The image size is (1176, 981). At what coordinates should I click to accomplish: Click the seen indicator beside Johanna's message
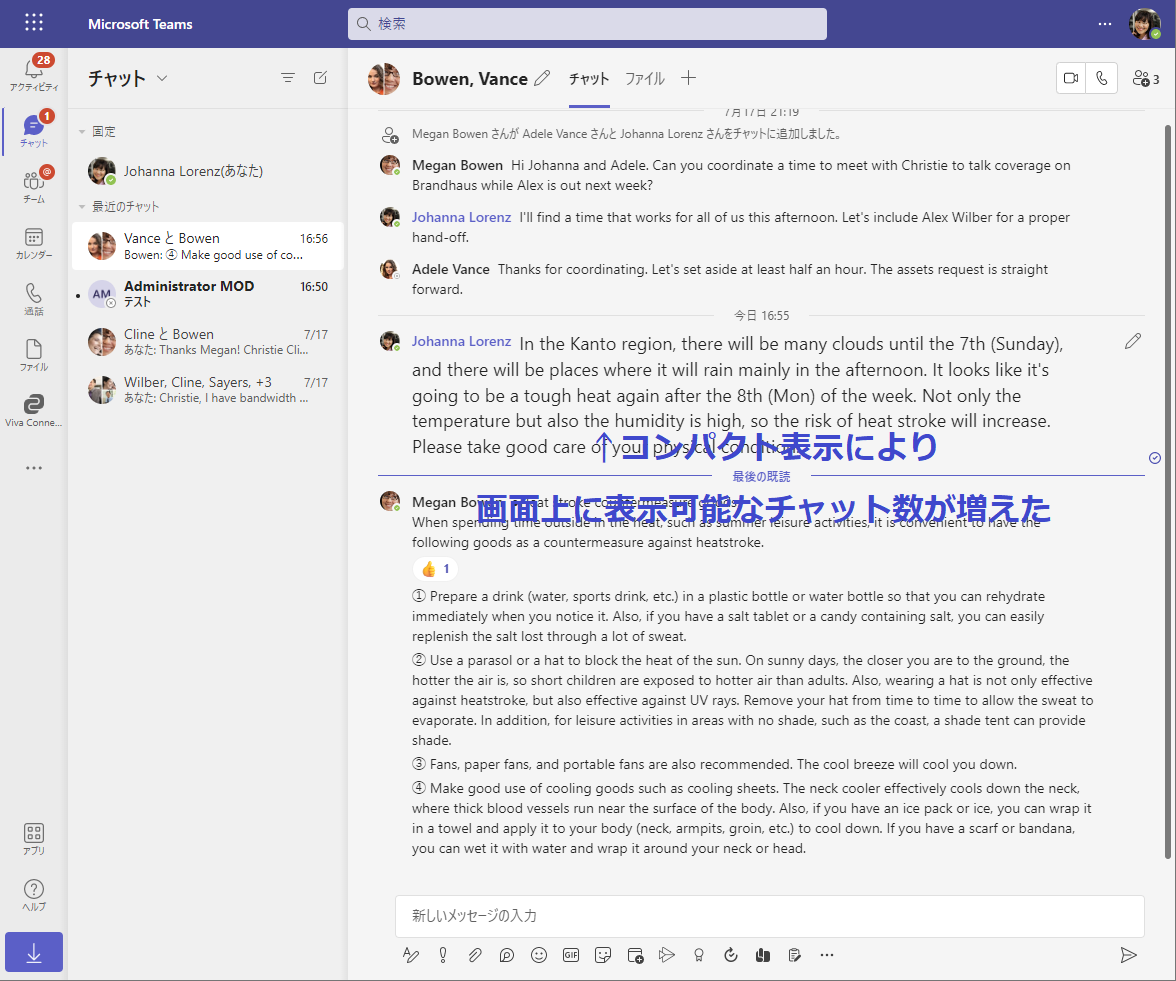click(x=1154, y=458)
